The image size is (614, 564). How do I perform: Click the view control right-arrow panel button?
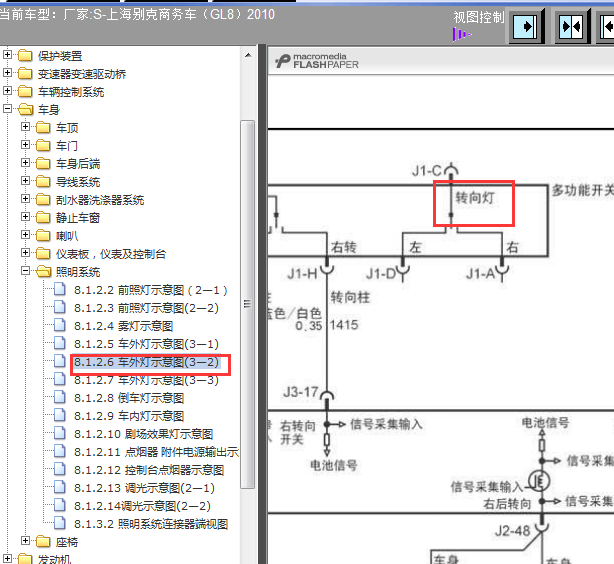[527, 26]
